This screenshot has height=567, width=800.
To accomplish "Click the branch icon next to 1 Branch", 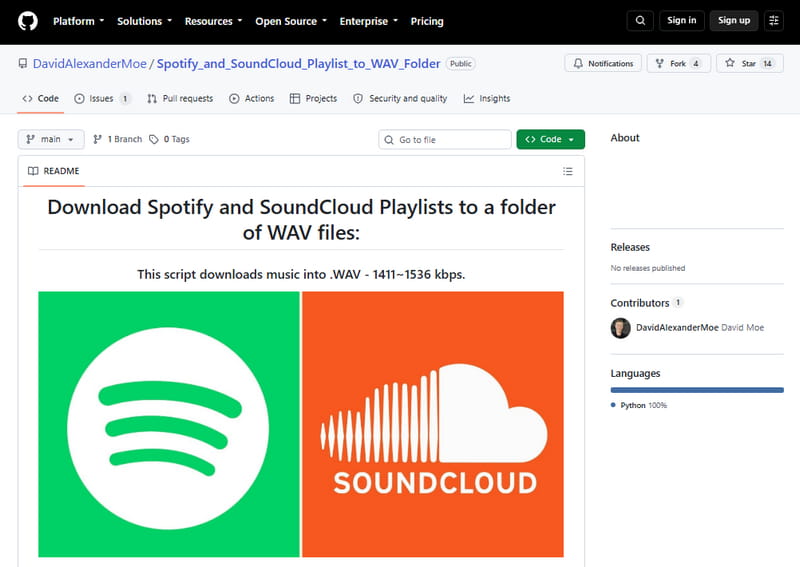I will tap(97, 139).
